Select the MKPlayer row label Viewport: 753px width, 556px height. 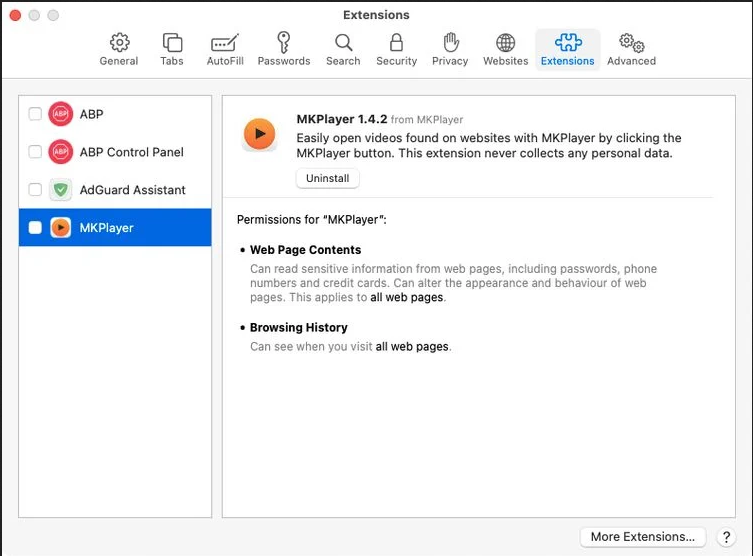point(107,228)
